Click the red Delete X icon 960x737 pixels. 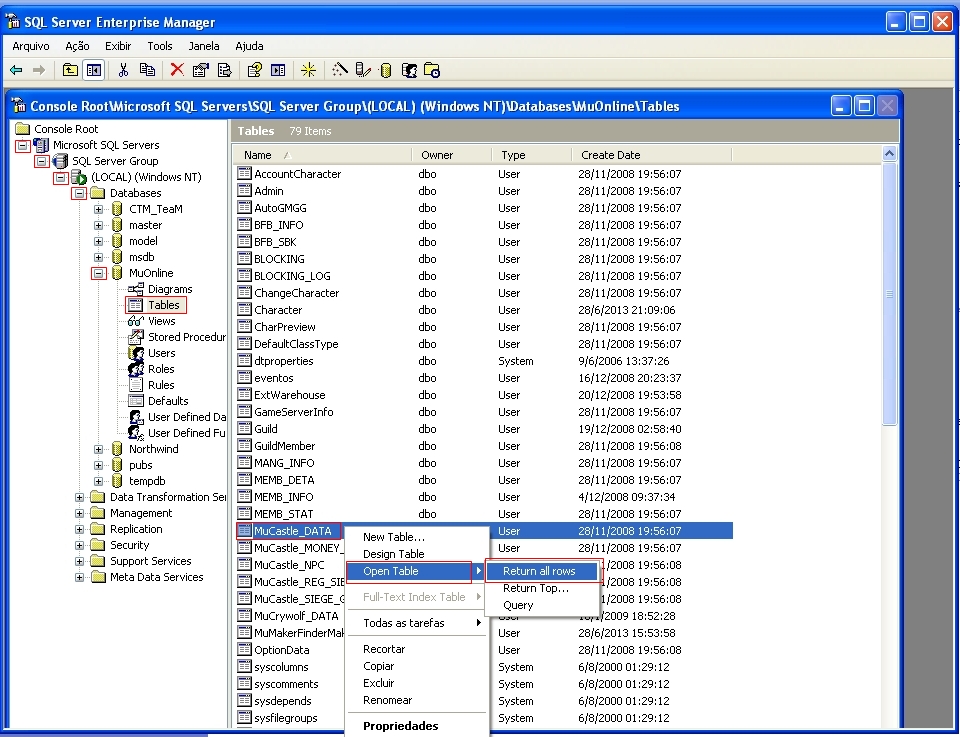click(177, 70)
